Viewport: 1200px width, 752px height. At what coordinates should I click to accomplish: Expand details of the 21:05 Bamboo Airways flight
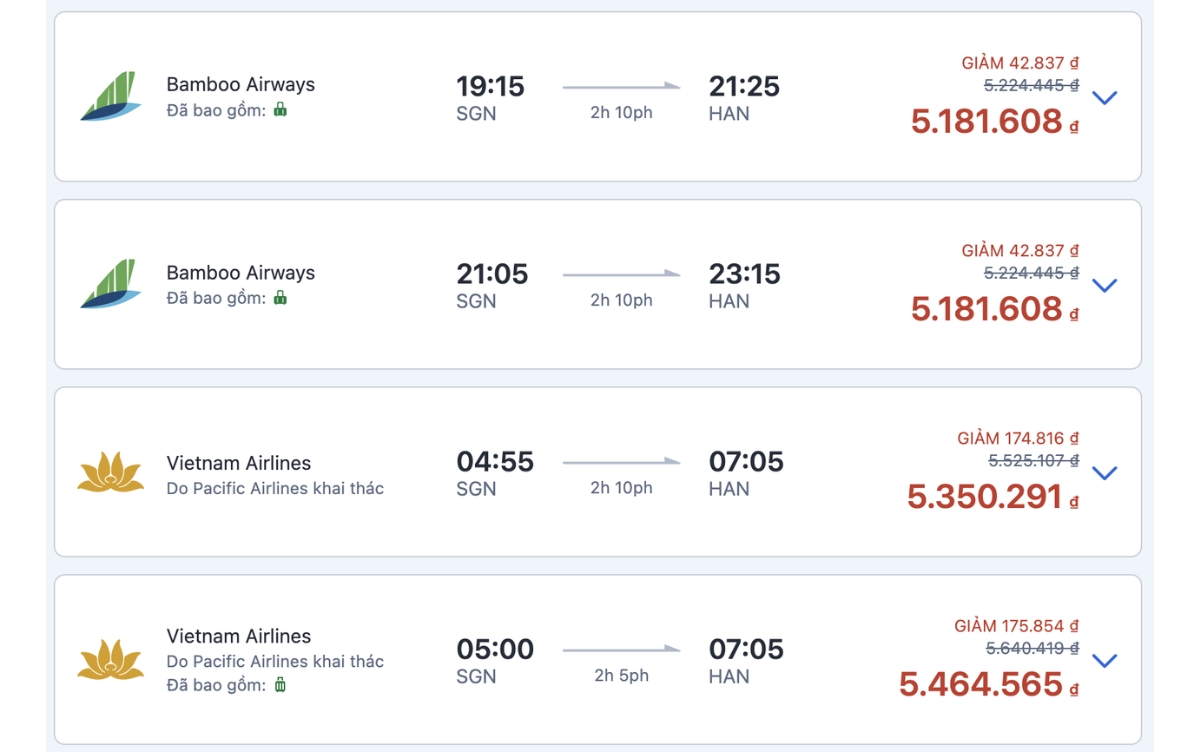coord(1105,286)
